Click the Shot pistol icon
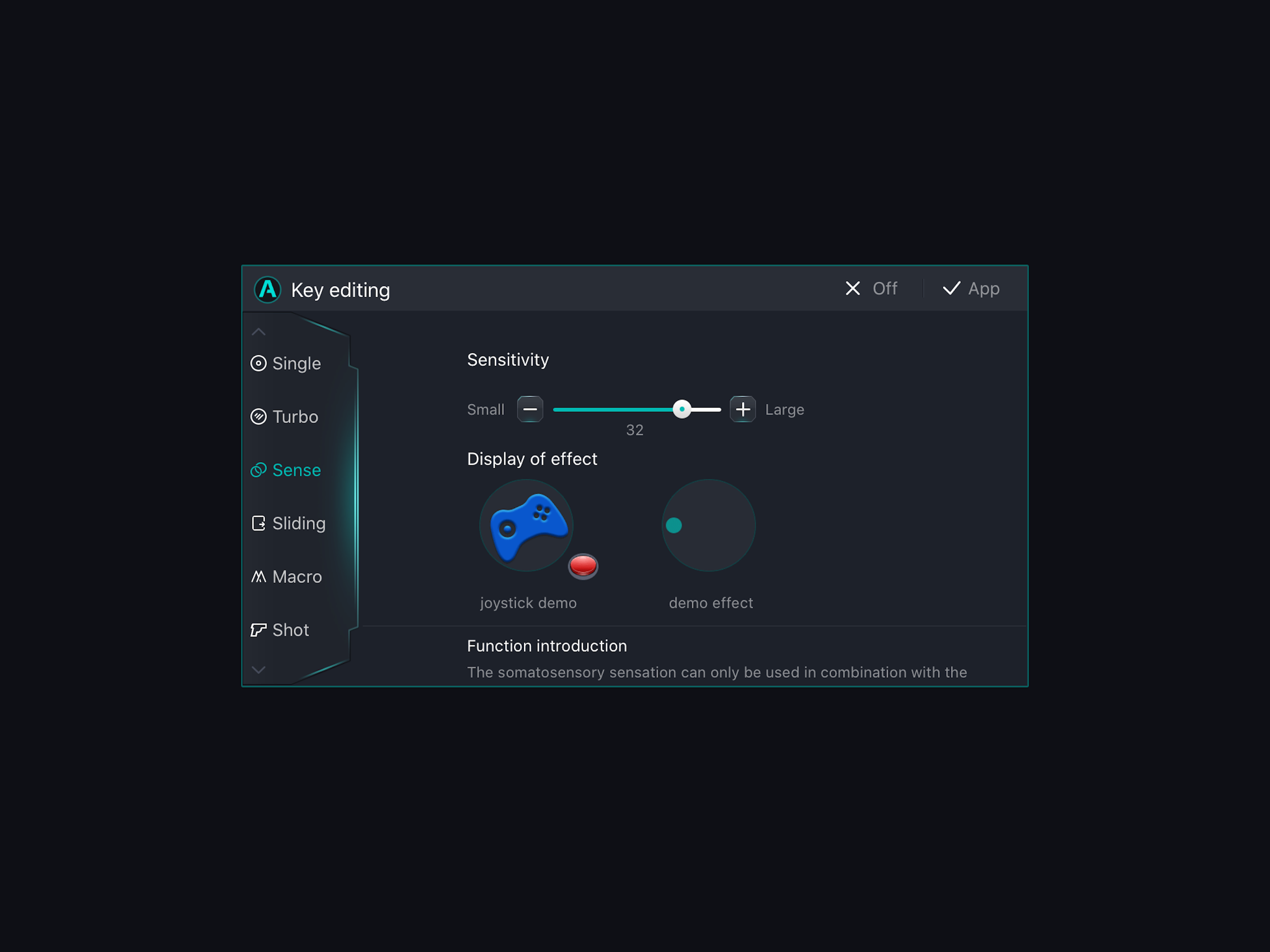Image resolution: width=1270 pixels, height=952 pixels. tap(258, 630)
